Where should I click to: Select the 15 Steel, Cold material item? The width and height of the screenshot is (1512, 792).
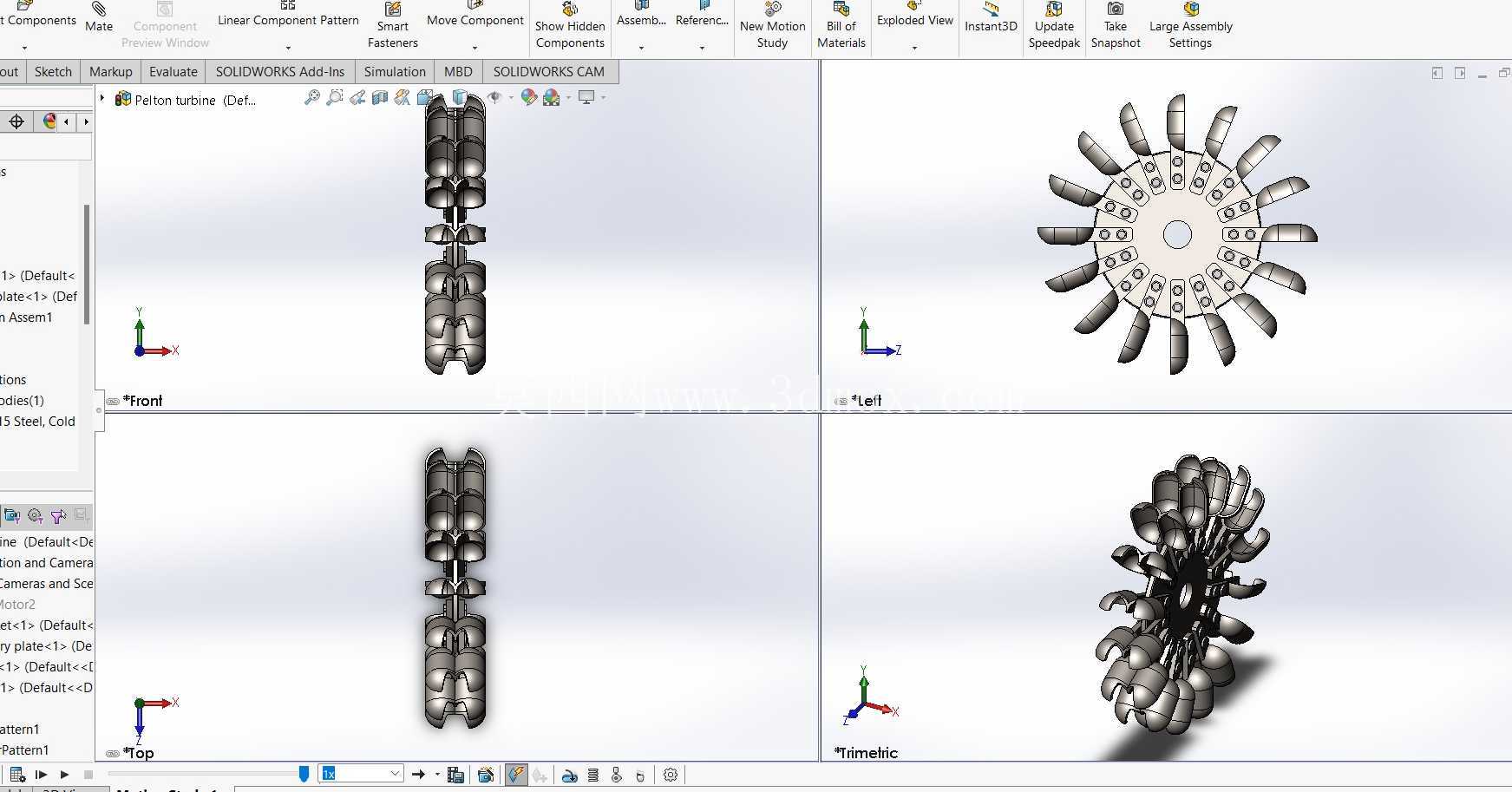(37, 422)
